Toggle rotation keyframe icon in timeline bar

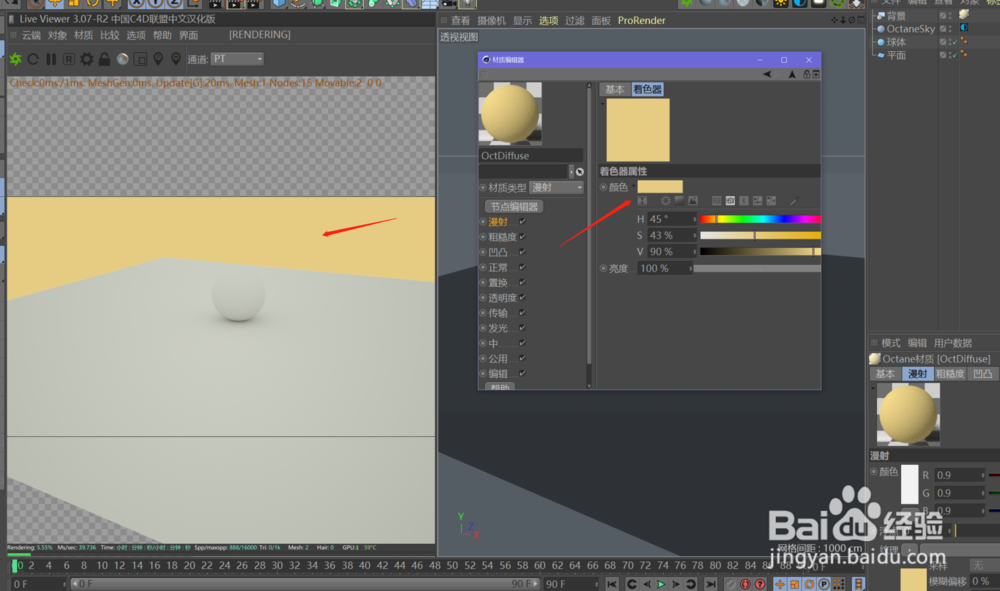coord(809,584)
